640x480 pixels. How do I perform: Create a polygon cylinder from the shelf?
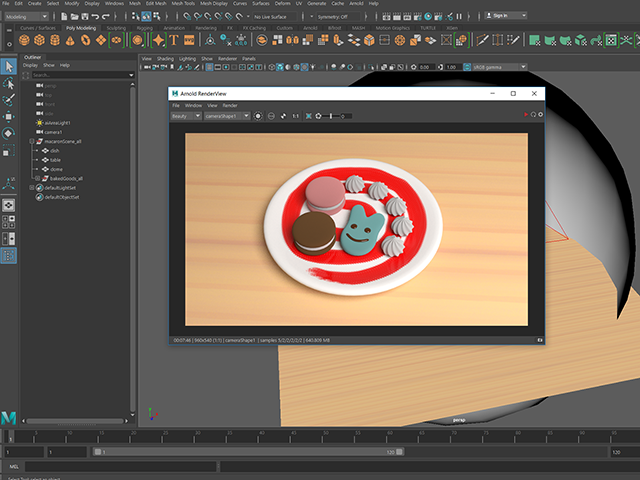point(55,40)
